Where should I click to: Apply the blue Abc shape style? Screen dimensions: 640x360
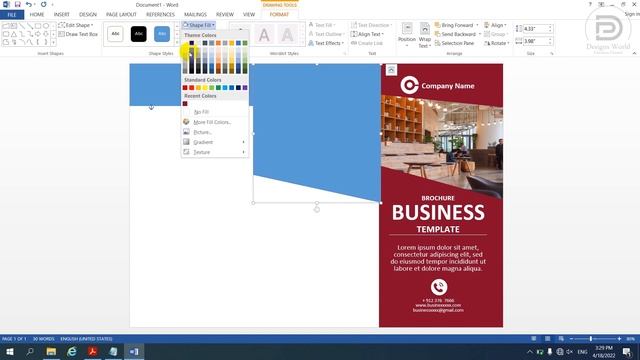tap(162, 34)
